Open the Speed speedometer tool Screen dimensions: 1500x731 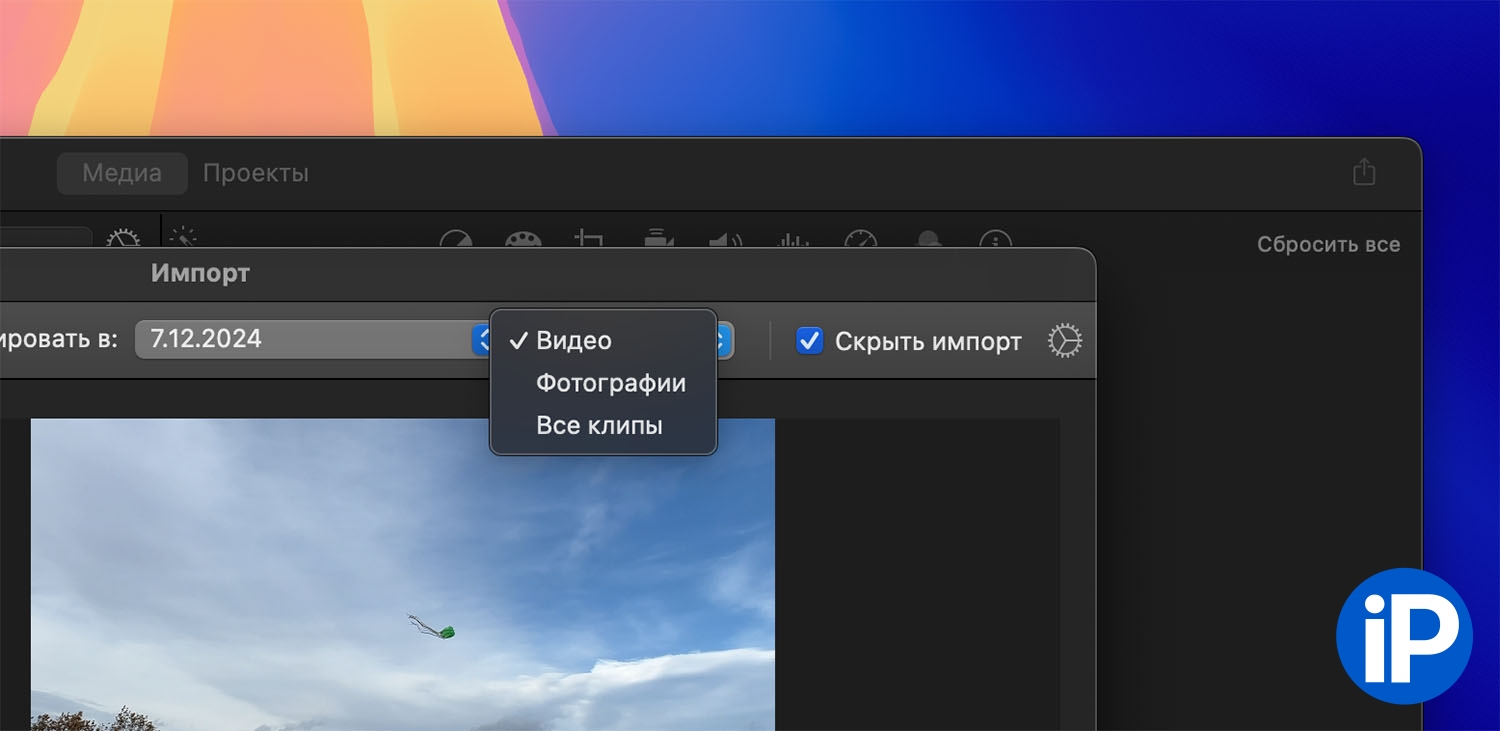pos(860,240)
